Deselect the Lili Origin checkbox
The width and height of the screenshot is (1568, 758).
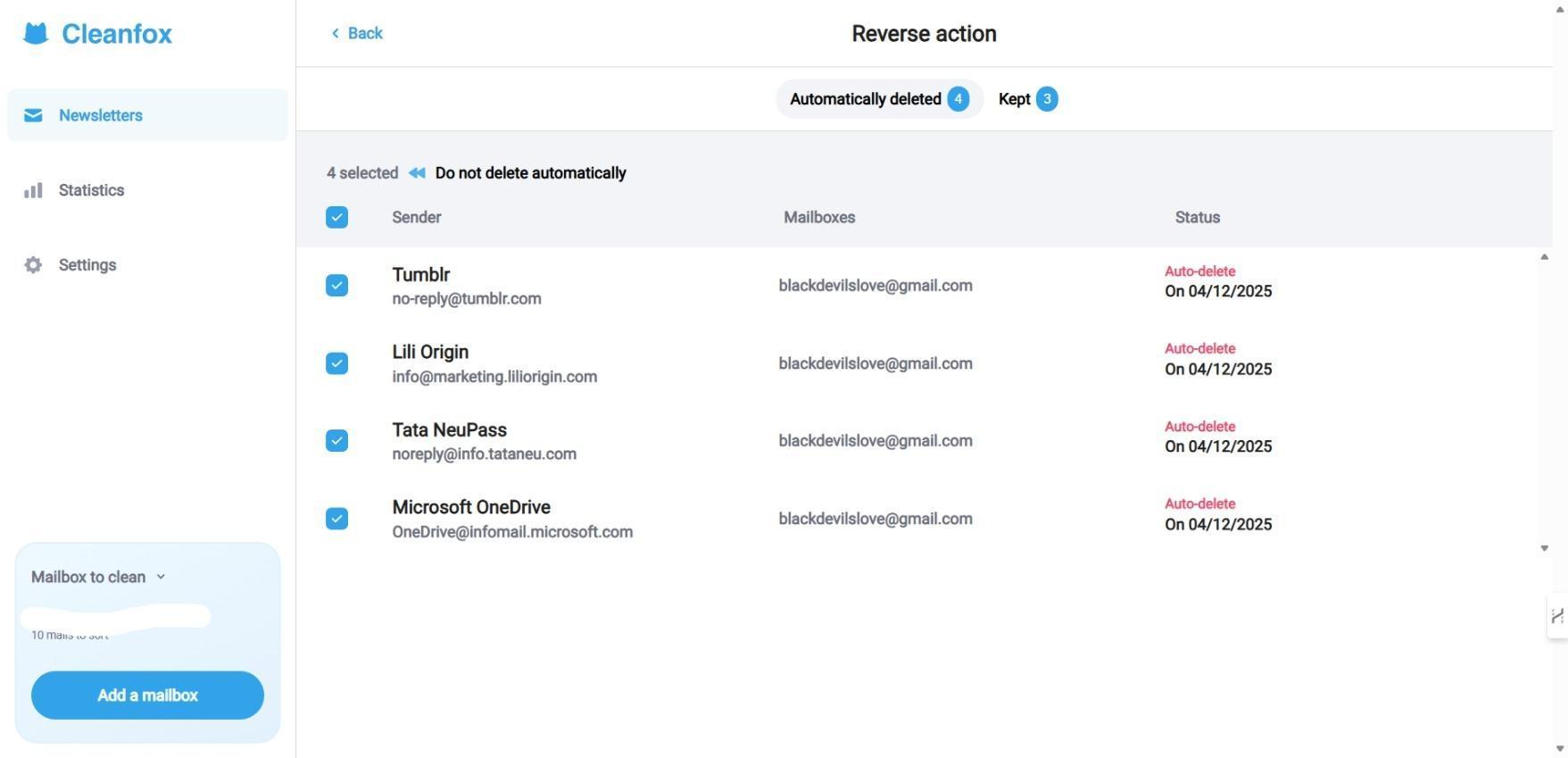(x=336, y=363)
